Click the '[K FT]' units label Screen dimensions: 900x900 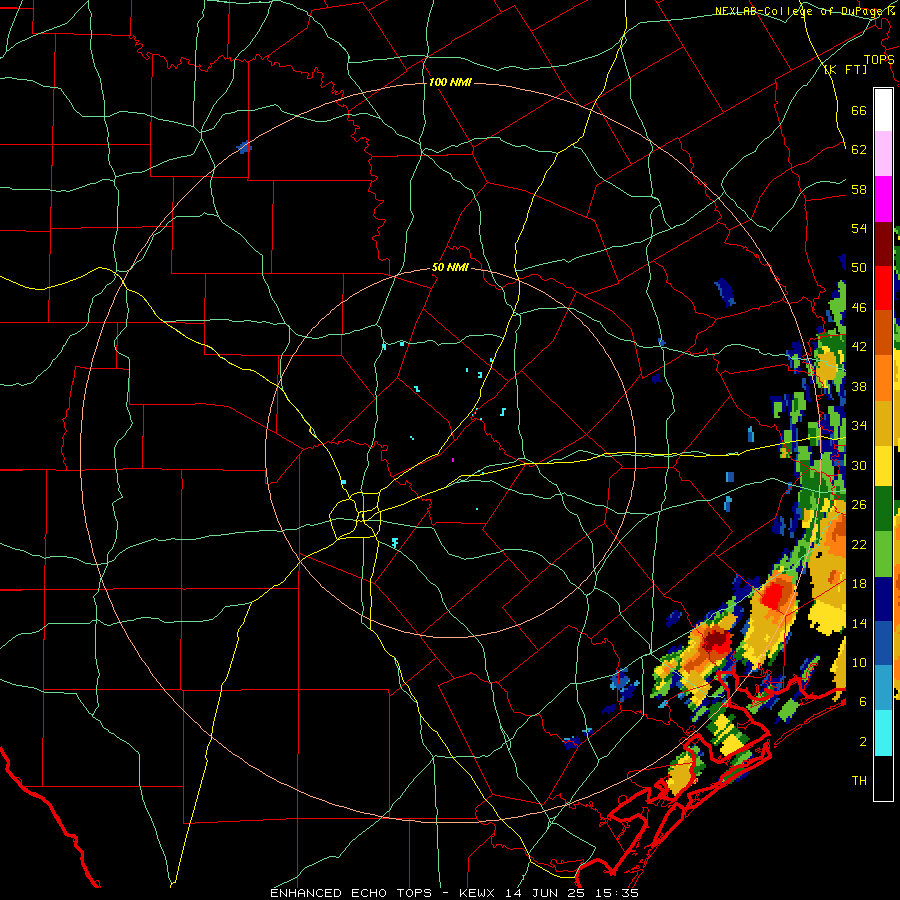pyautogui.click(x=845, y=70)
